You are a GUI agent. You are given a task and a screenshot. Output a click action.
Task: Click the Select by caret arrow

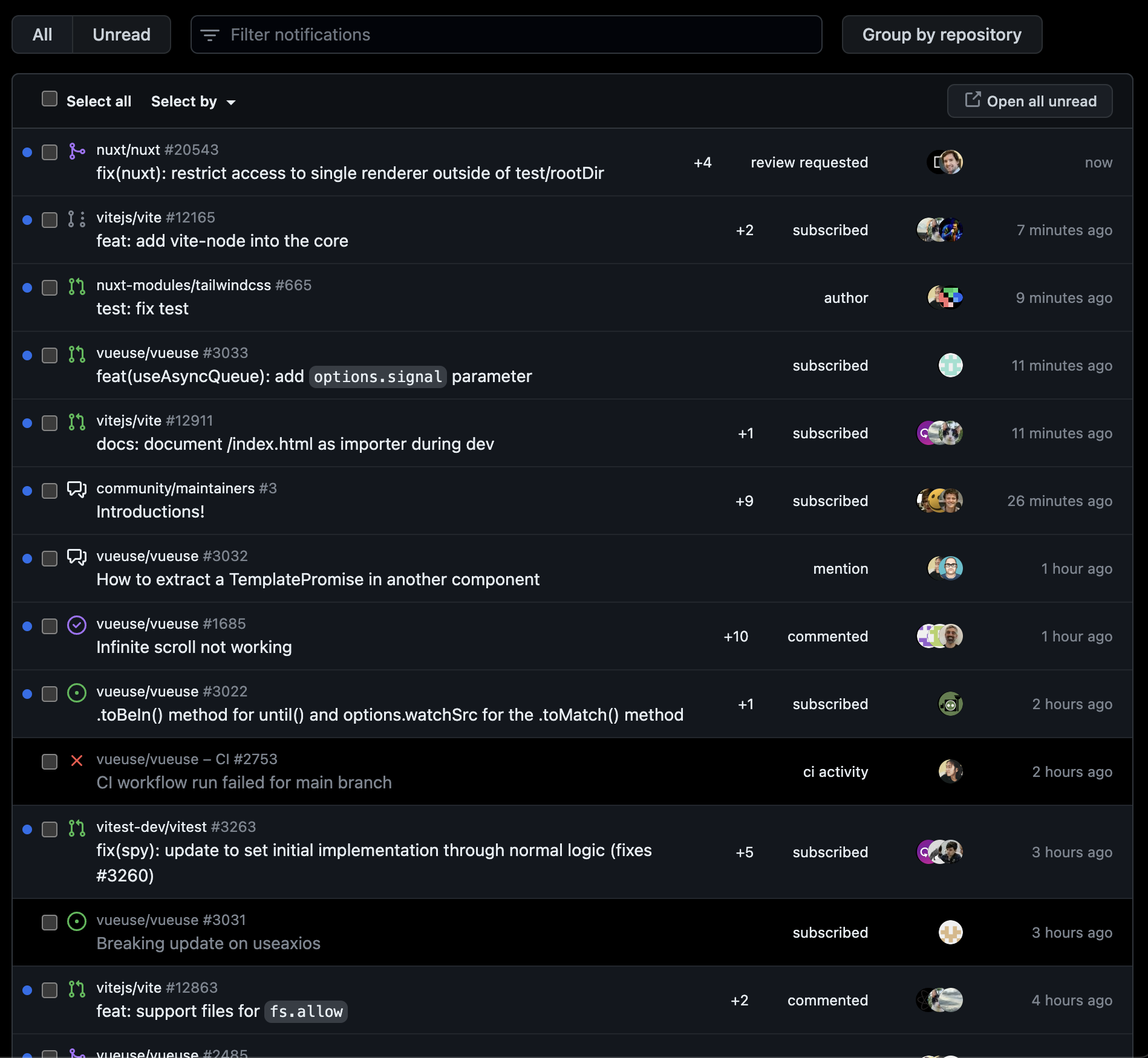(231, 103)
